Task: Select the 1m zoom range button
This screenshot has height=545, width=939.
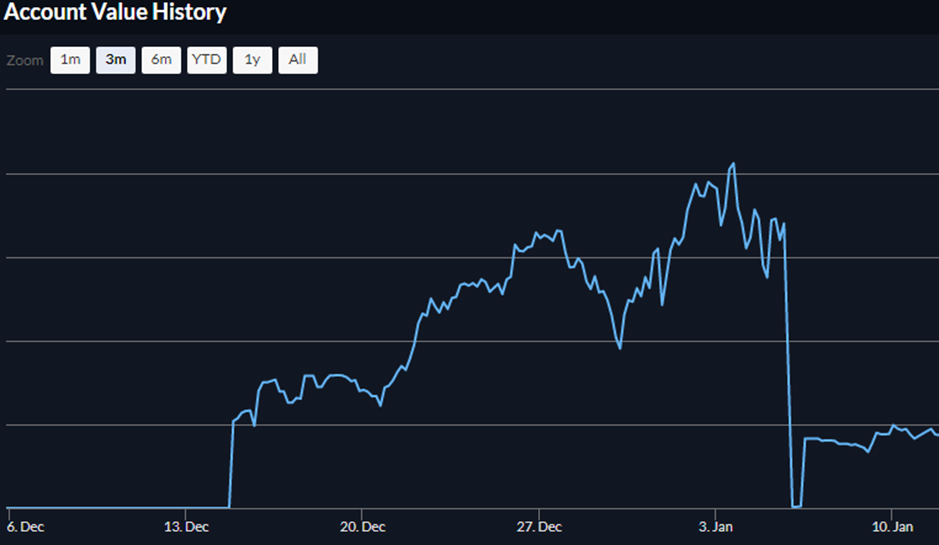Action: 70,60
